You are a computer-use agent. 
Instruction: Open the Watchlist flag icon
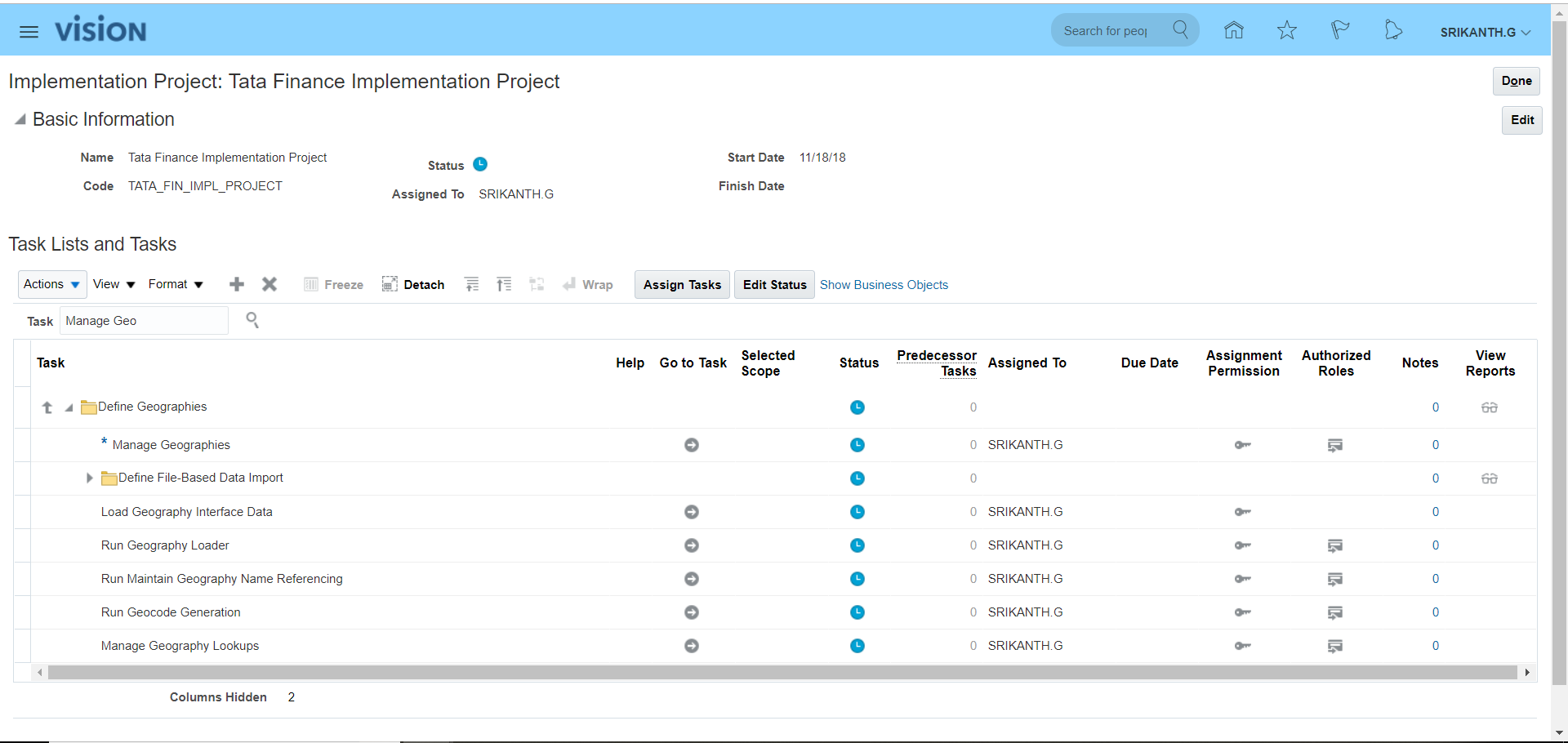pos(1339,31)
